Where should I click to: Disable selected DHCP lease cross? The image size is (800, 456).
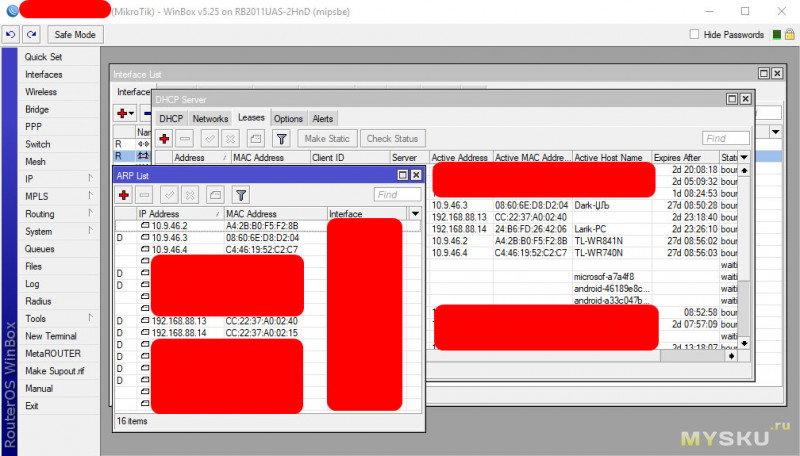pos(231,138)
